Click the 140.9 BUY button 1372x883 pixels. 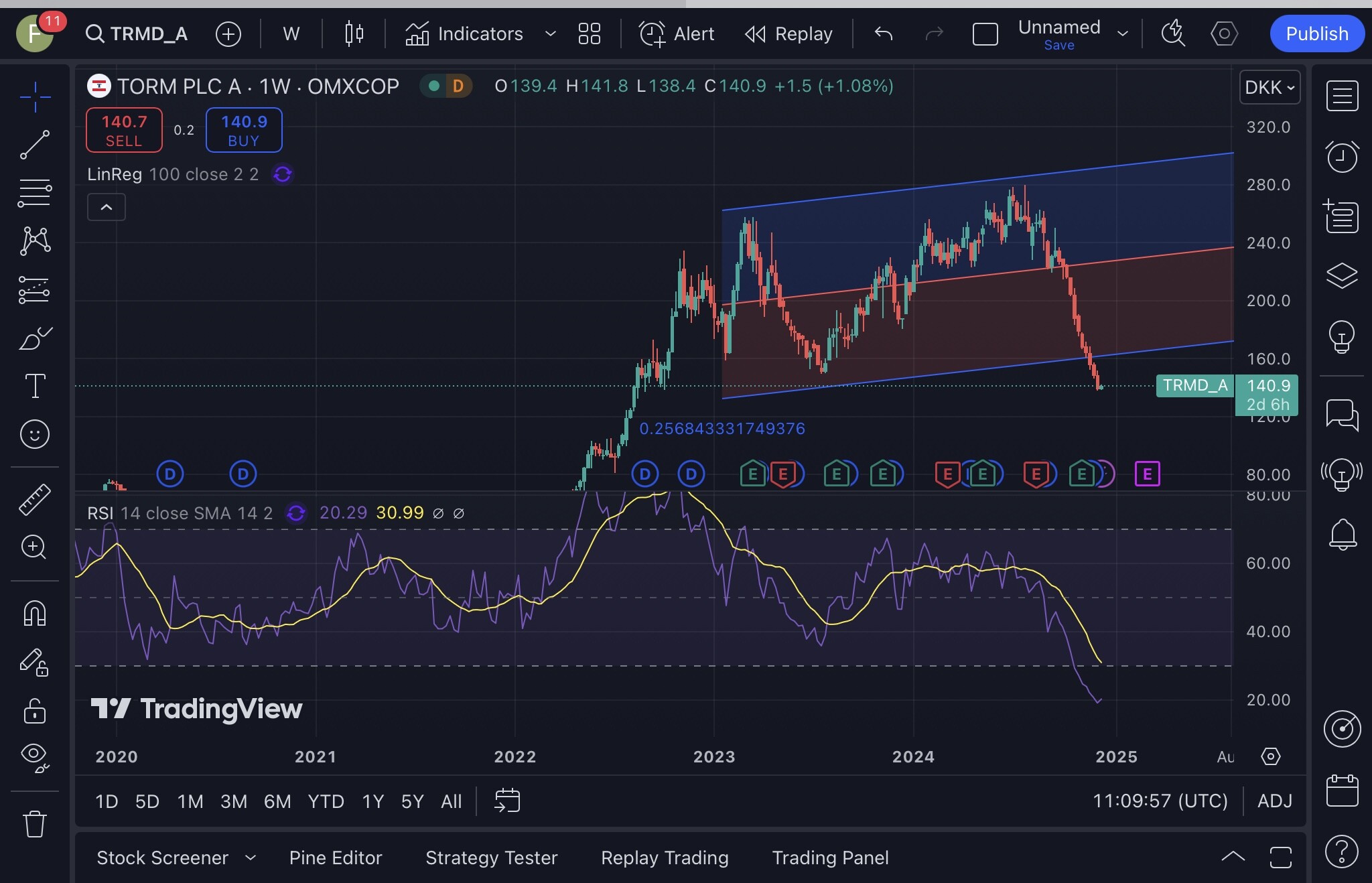coord(244,130)
